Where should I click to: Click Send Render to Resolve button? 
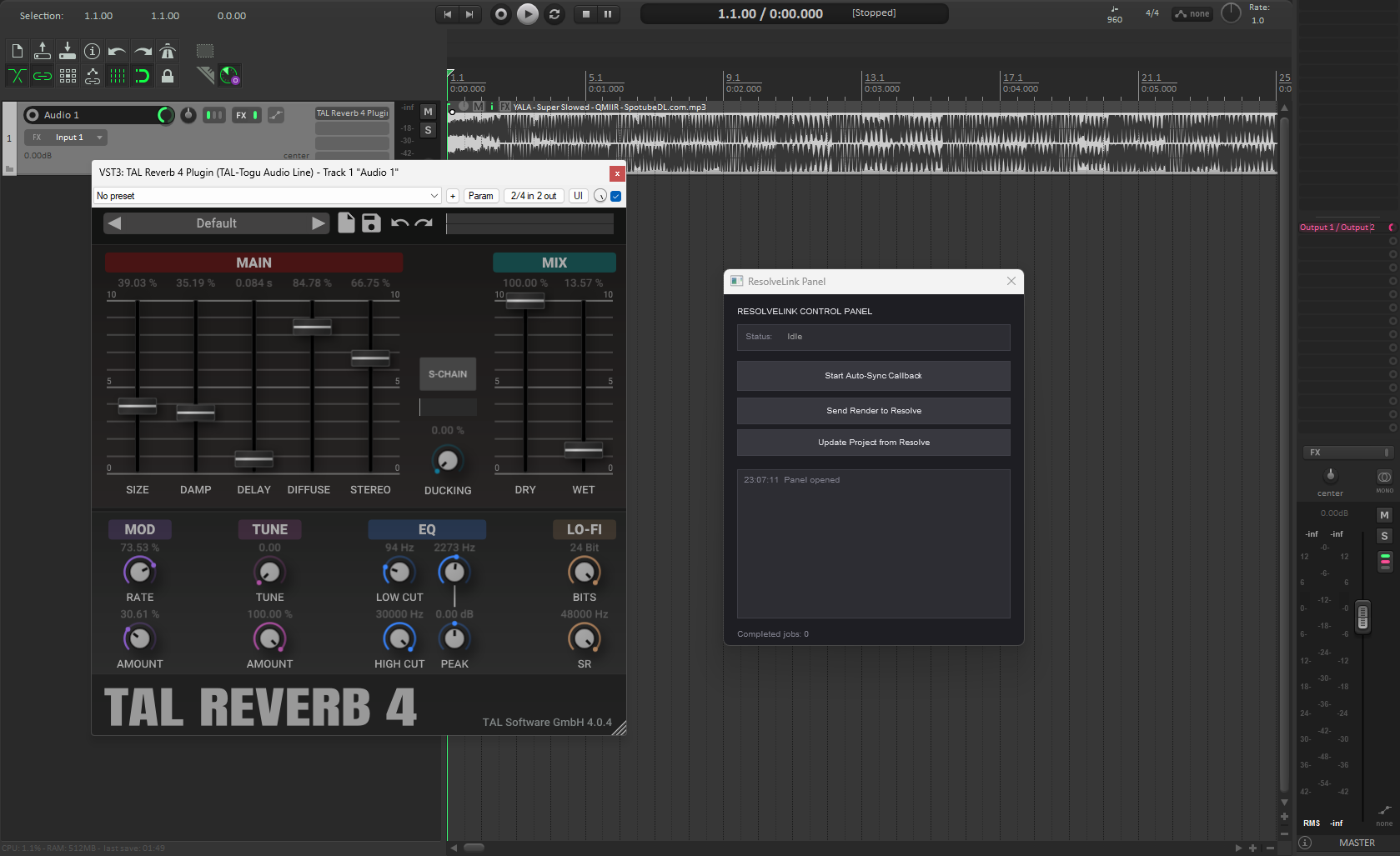click(874, 411)
